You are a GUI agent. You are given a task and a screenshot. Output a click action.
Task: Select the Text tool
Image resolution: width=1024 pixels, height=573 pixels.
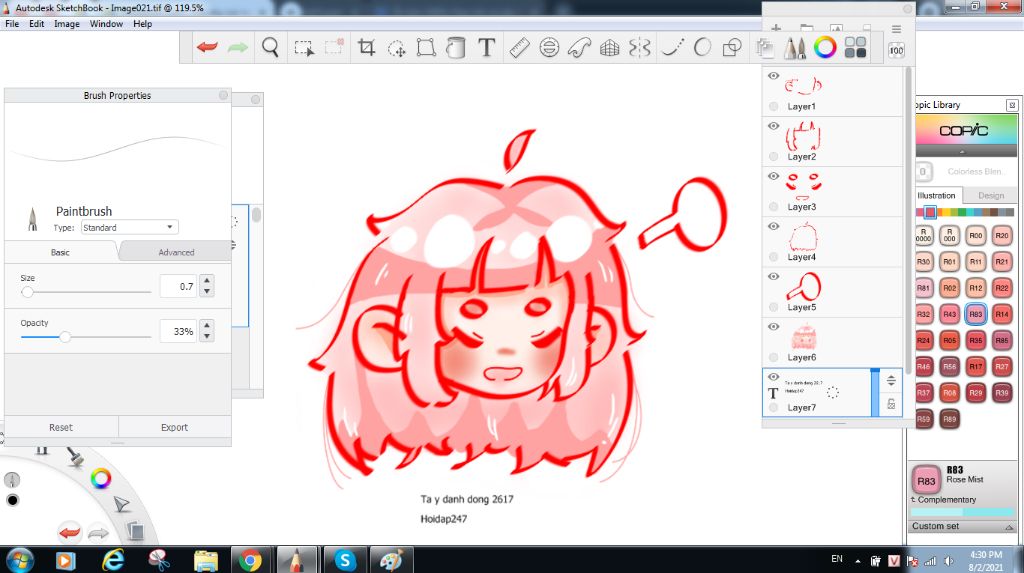(x=487, y=48)
